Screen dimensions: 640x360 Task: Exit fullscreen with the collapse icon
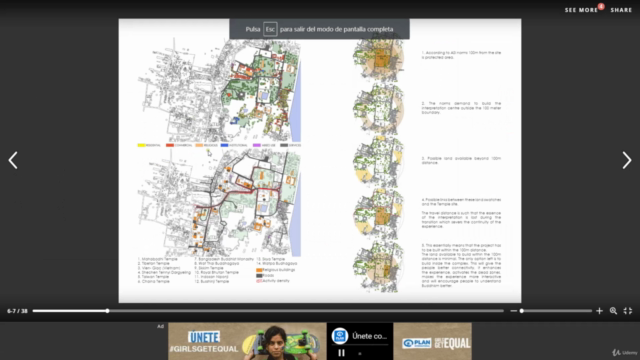tap(628, 311)
